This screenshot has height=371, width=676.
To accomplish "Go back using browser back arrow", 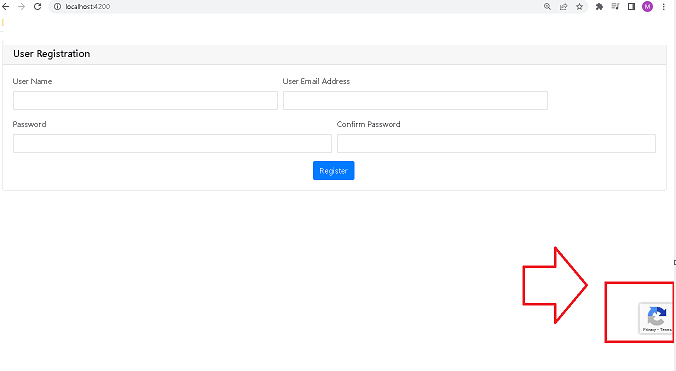I will (6, 6).
